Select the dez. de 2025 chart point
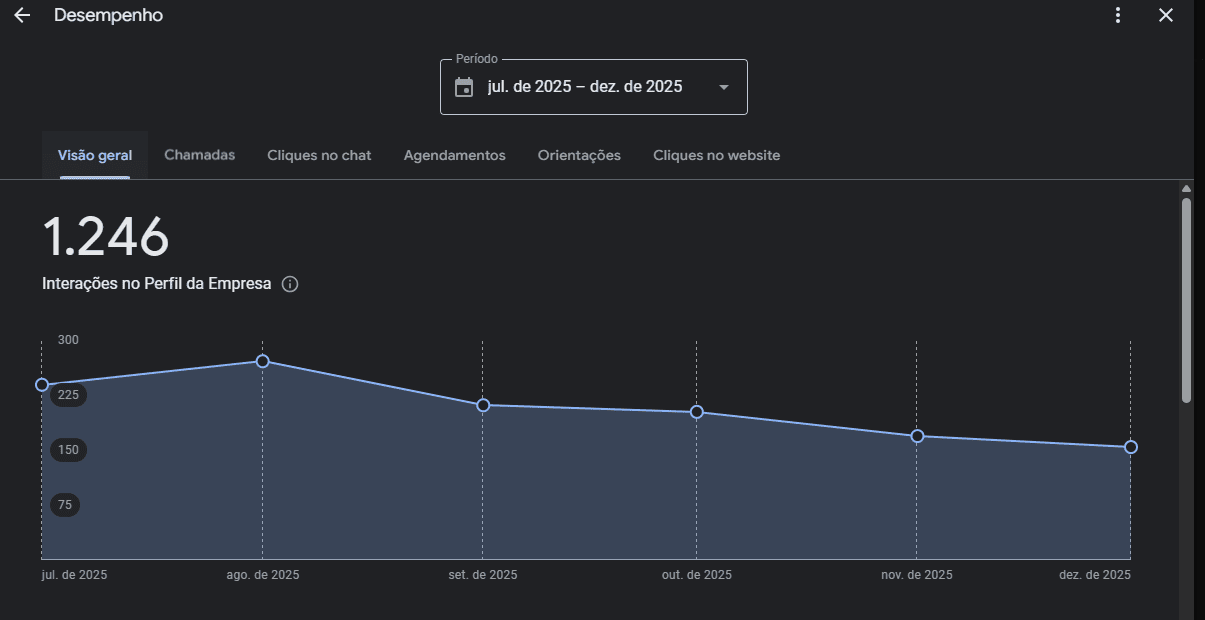 [x=1131, y=447]
